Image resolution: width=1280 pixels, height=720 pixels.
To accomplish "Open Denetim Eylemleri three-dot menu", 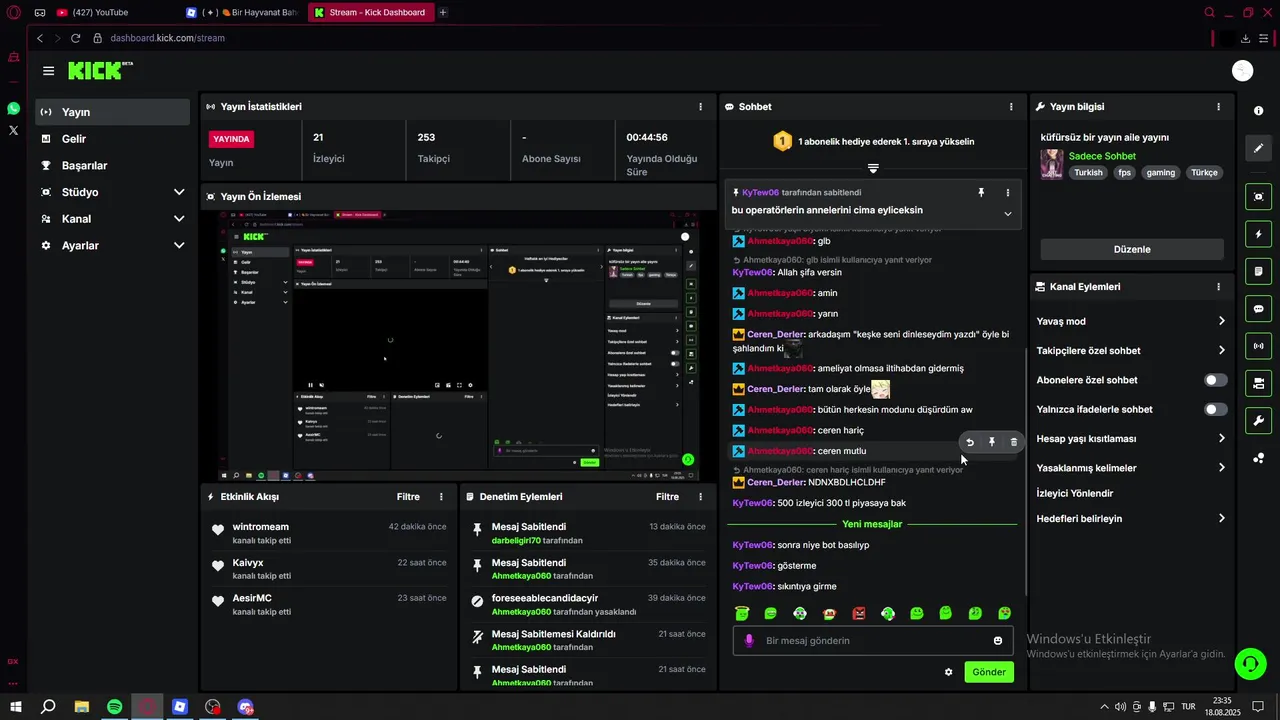I will (700, 496).
